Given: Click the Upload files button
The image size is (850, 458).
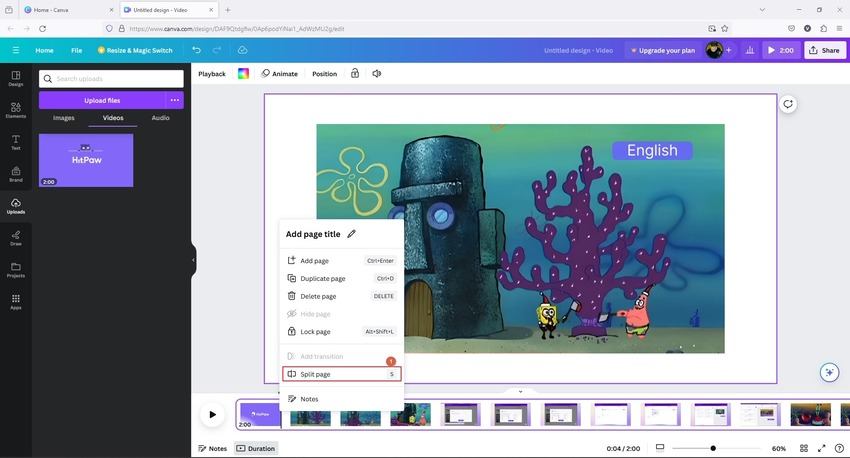Looking at the screenshot, I should click(102, 100).
